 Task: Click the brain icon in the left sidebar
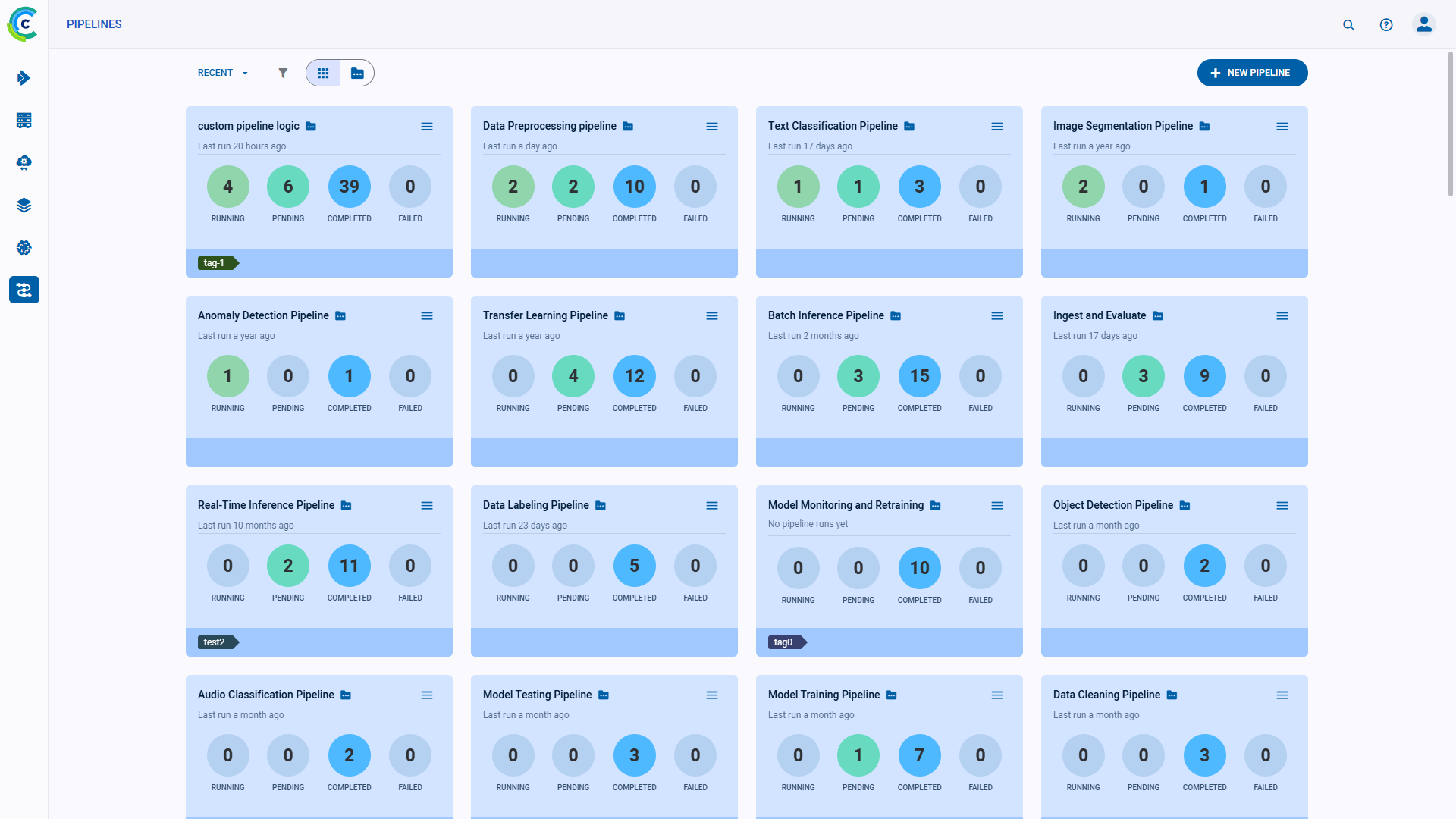coord(24,247)
